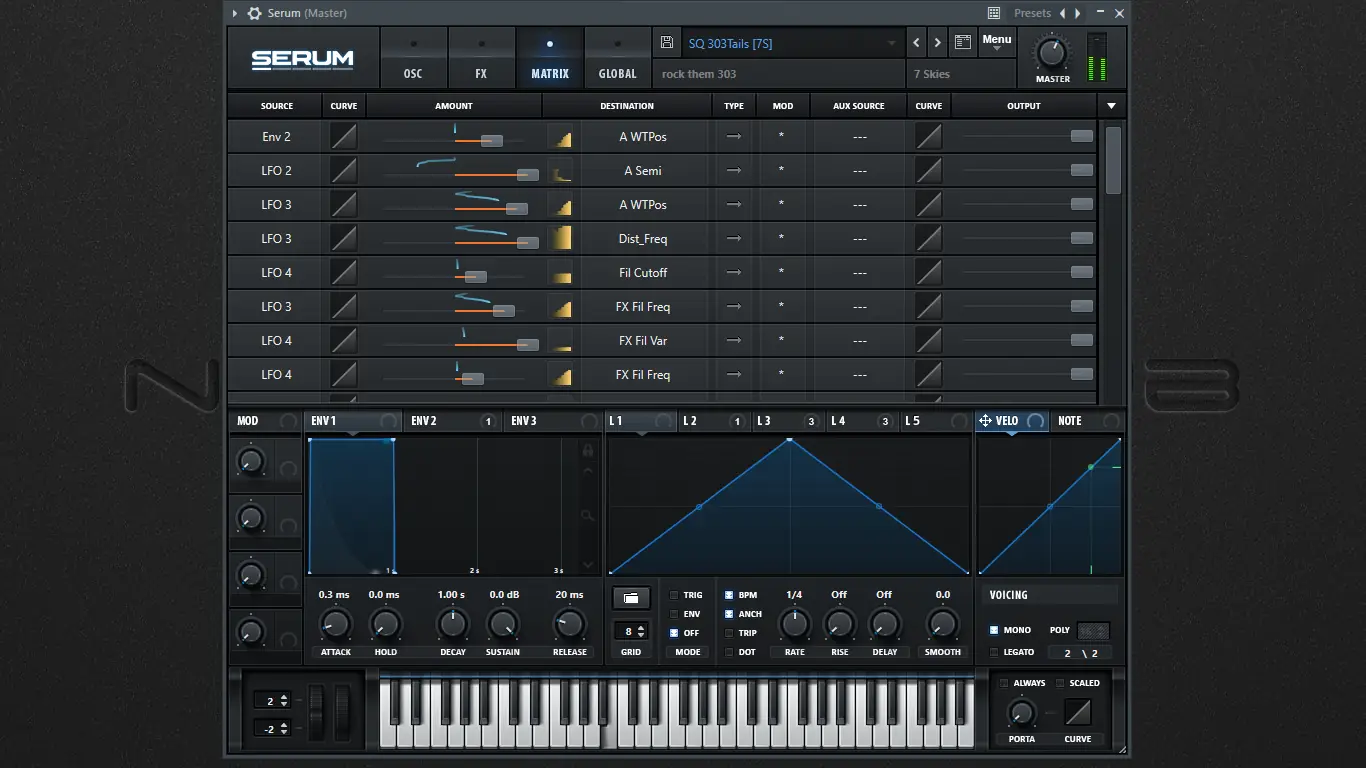Click the Serum logo
This screenshot has height=768, width=1366.
click(x=302, y=59)
